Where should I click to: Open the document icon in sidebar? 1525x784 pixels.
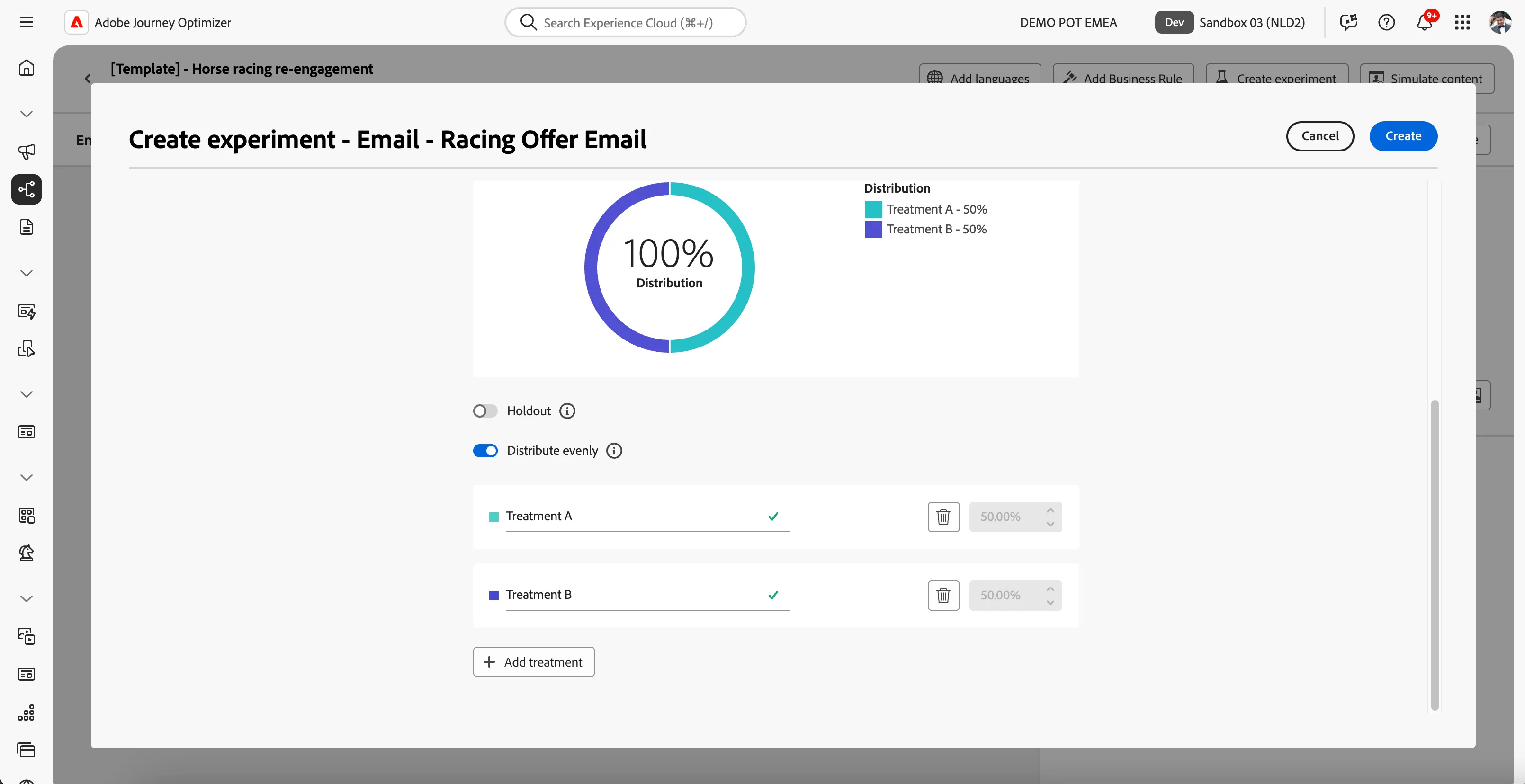tap(26, 227)
